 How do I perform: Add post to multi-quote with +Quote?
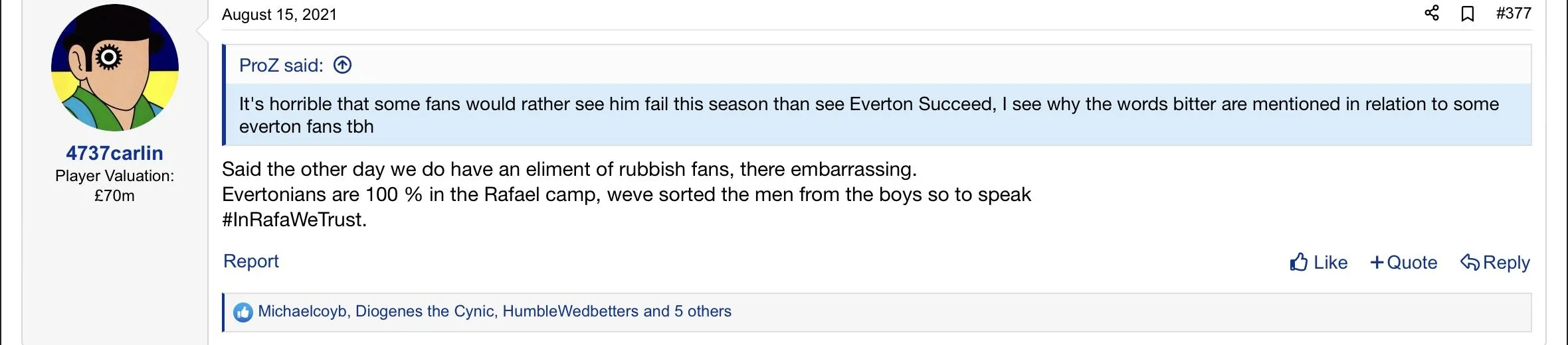click(1403, 263)
